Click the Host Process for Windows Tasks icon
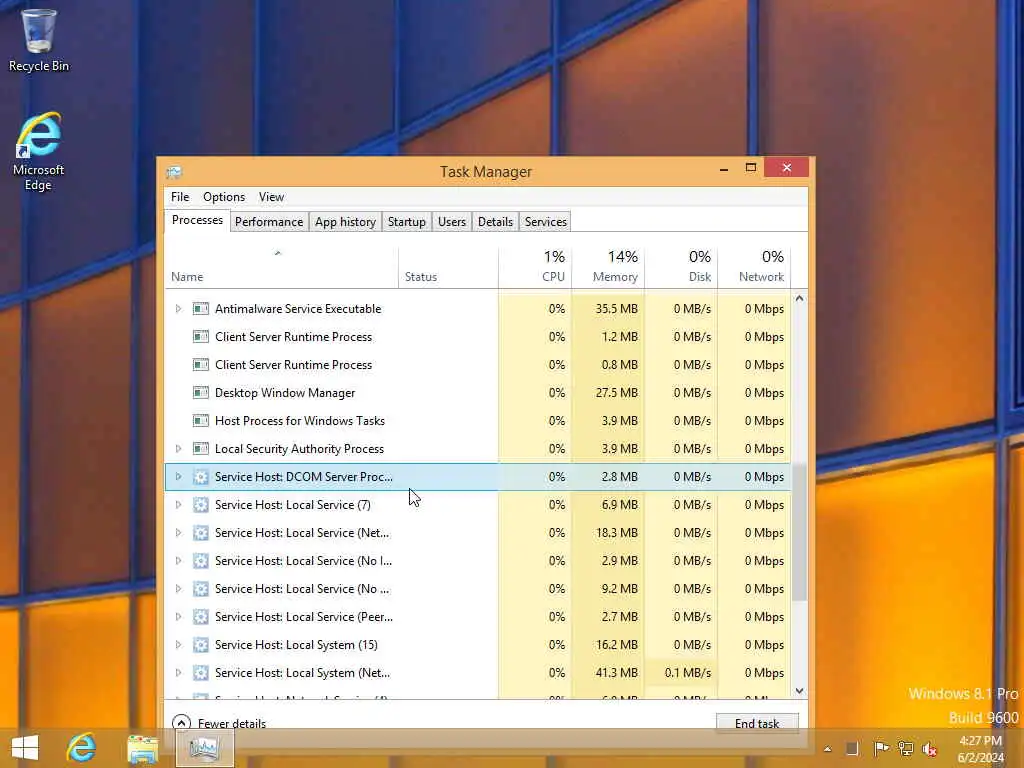Viewport: 1024px width, 768px height. (x=200, y=421)
